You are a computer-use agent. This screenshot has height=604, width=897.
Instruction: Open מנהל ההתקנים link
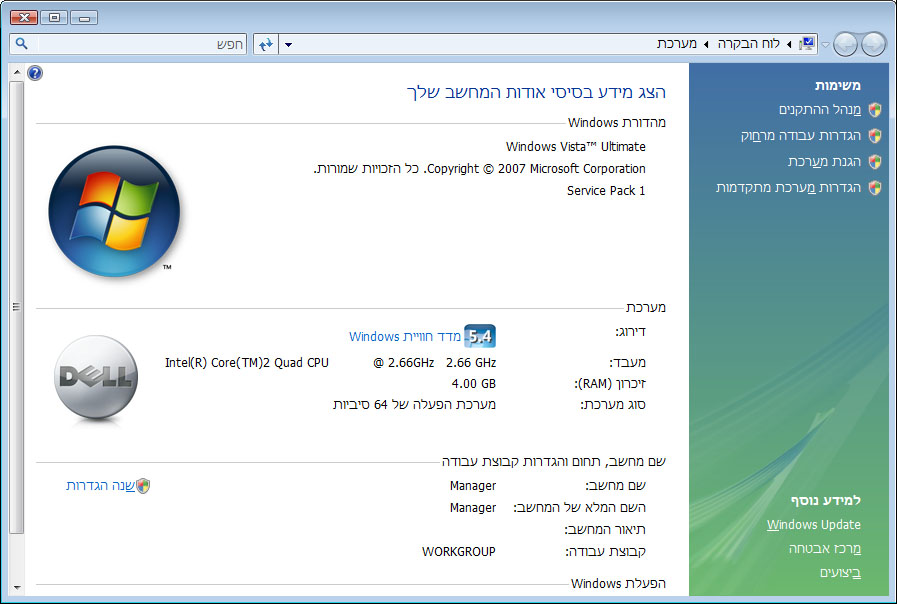[820, 110]
